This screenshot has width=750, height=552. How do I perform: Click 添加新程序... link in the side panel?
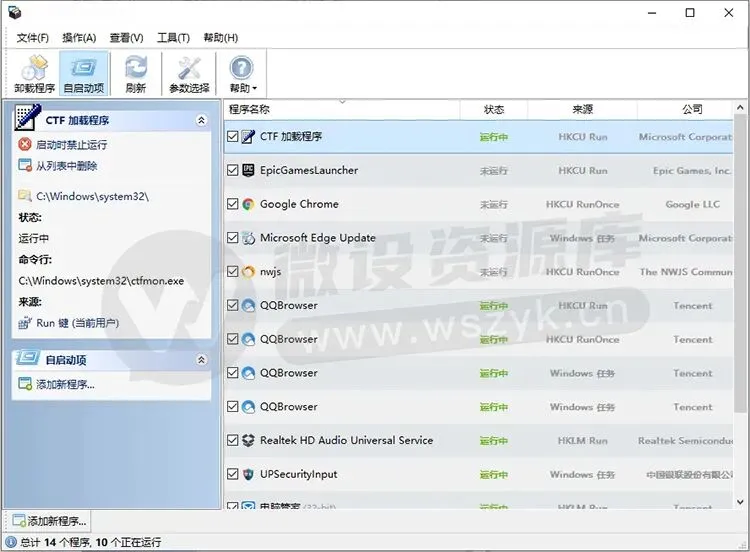pyautogui.click(x=65, y=384)
